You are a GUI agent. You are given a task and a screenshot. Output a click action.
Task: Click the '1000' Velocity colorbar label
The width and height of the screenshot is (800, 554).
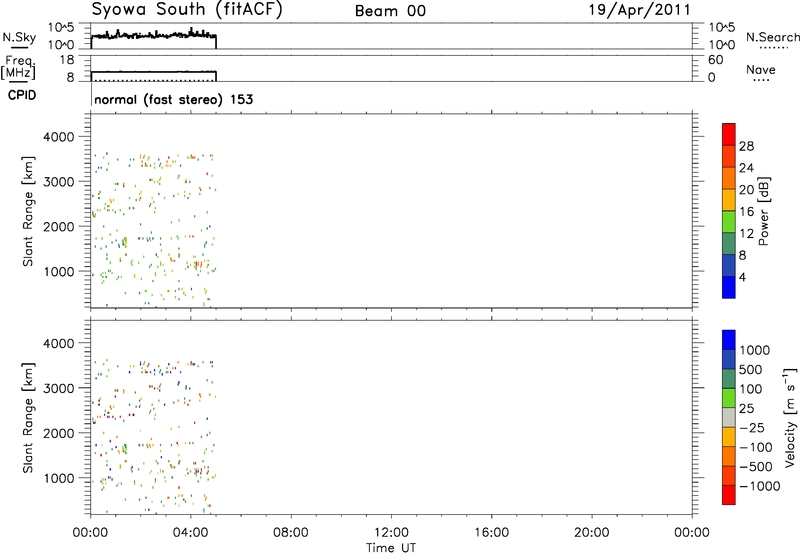(x=755, y=350)
